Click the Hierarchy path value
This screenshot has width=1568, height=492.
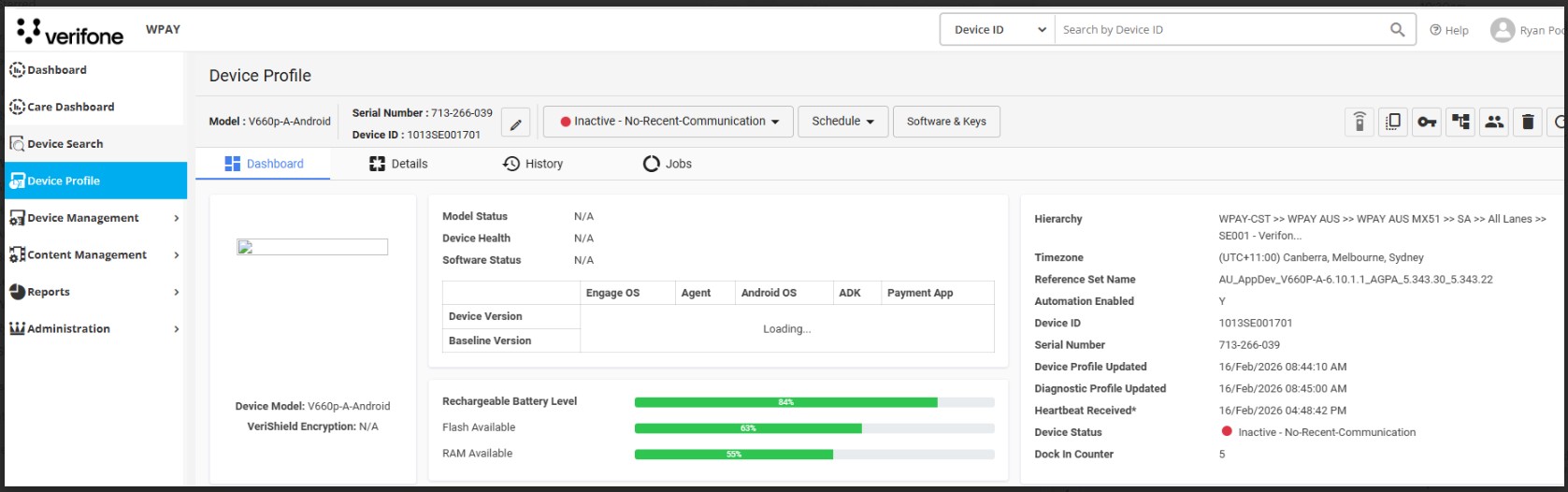coord(1383,227)
